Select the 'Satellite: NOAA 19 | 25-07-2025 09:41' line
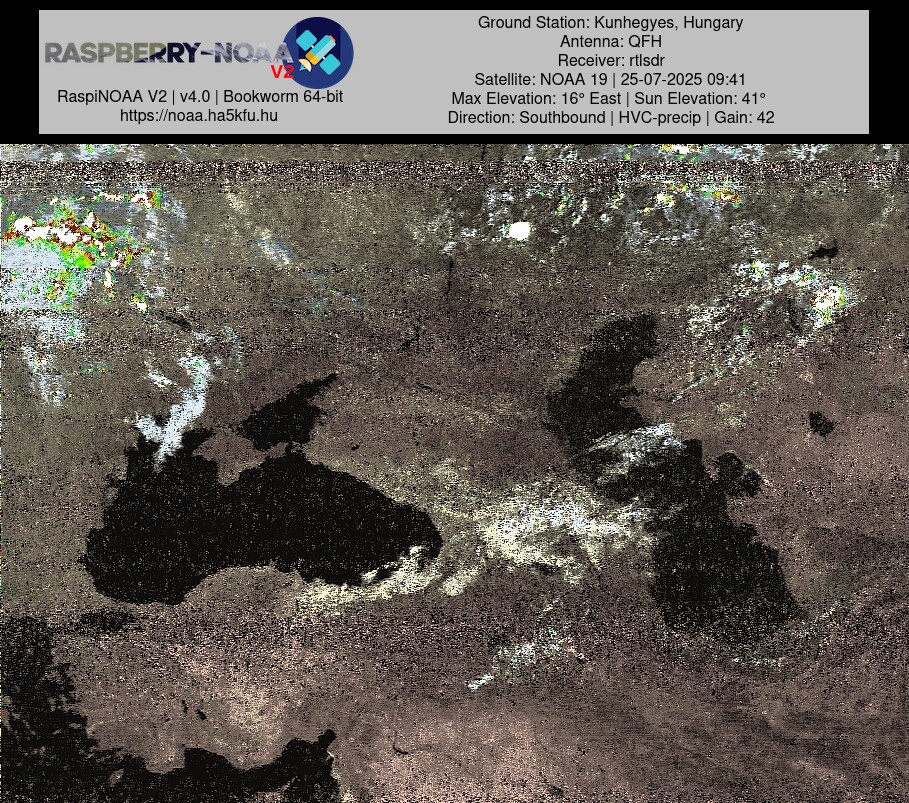The height and width of the screenshot is (803, 909). click(x=610, y=79)
